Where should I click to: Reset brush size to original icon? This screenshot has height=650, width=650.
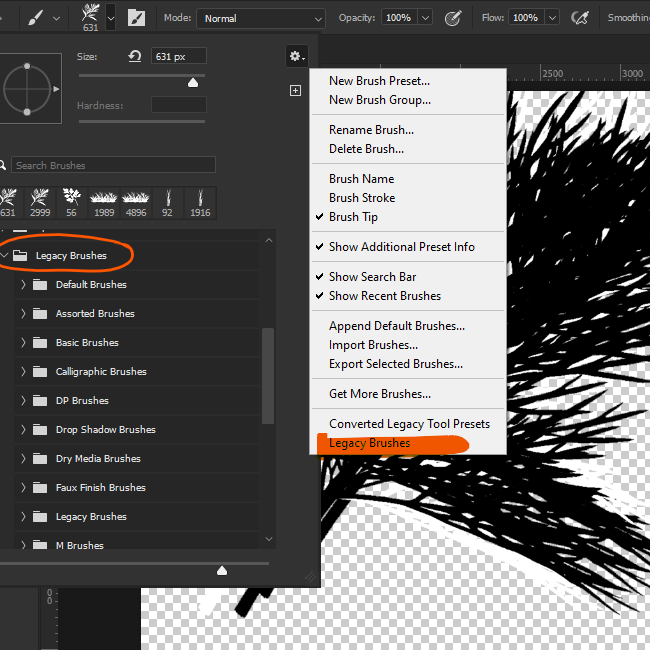click(x=135, y=56)
